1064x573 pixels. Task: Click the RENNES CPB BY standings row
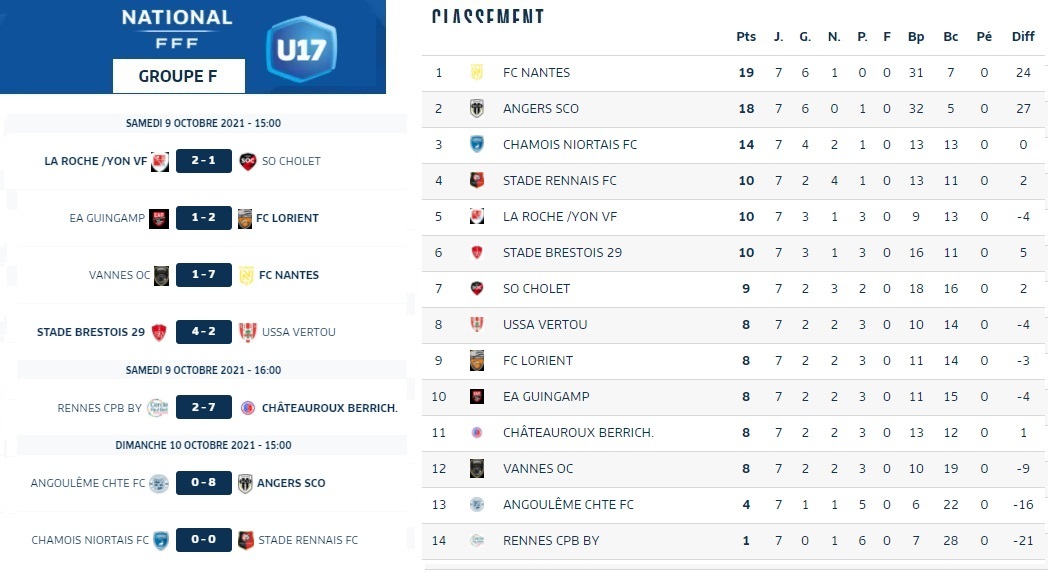[x=735, y=541]
